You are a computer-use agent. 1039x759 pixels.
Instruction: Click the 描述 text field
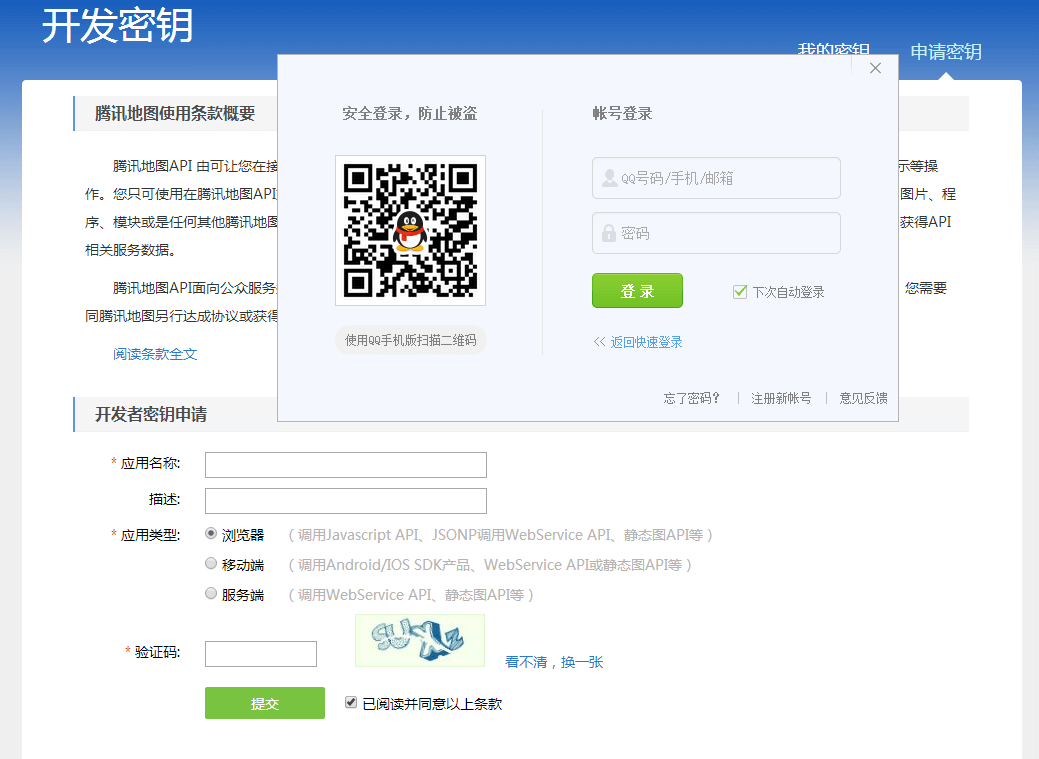click(346, 500)
